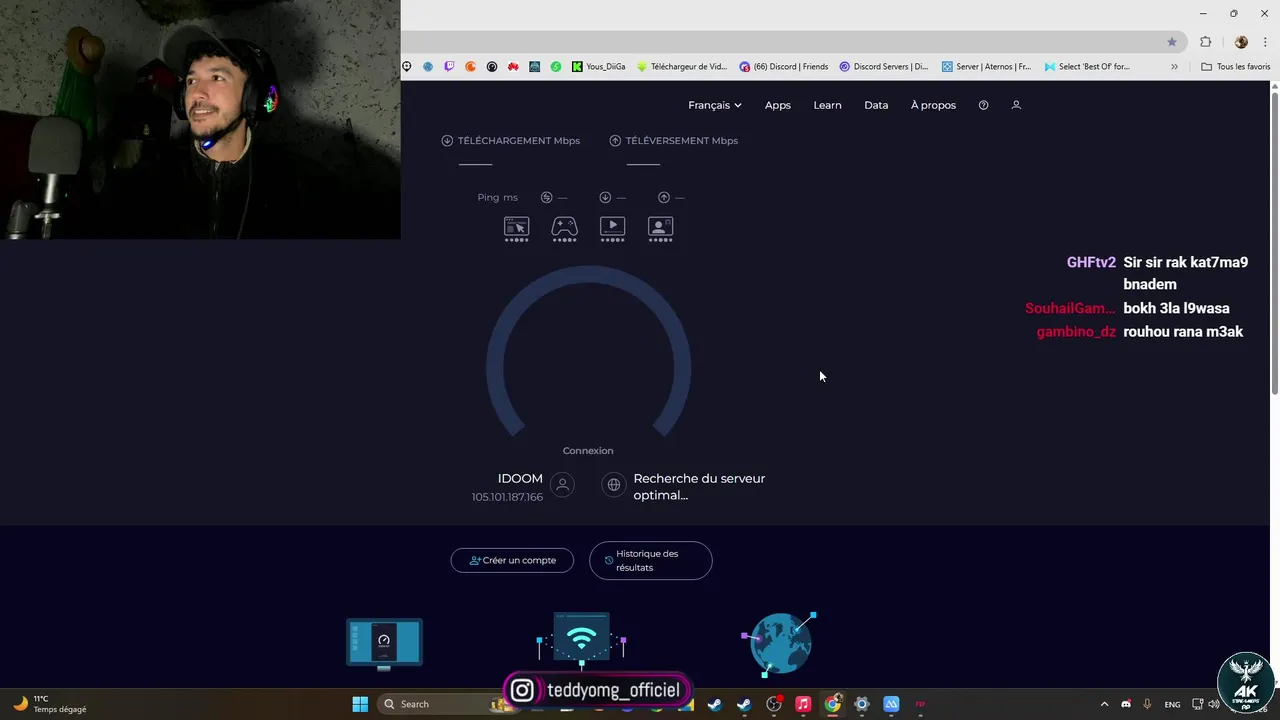Open the Chrome extensions puzzle icon
The height and width of the screenshot is (720, 1280).
point(1205,42)
